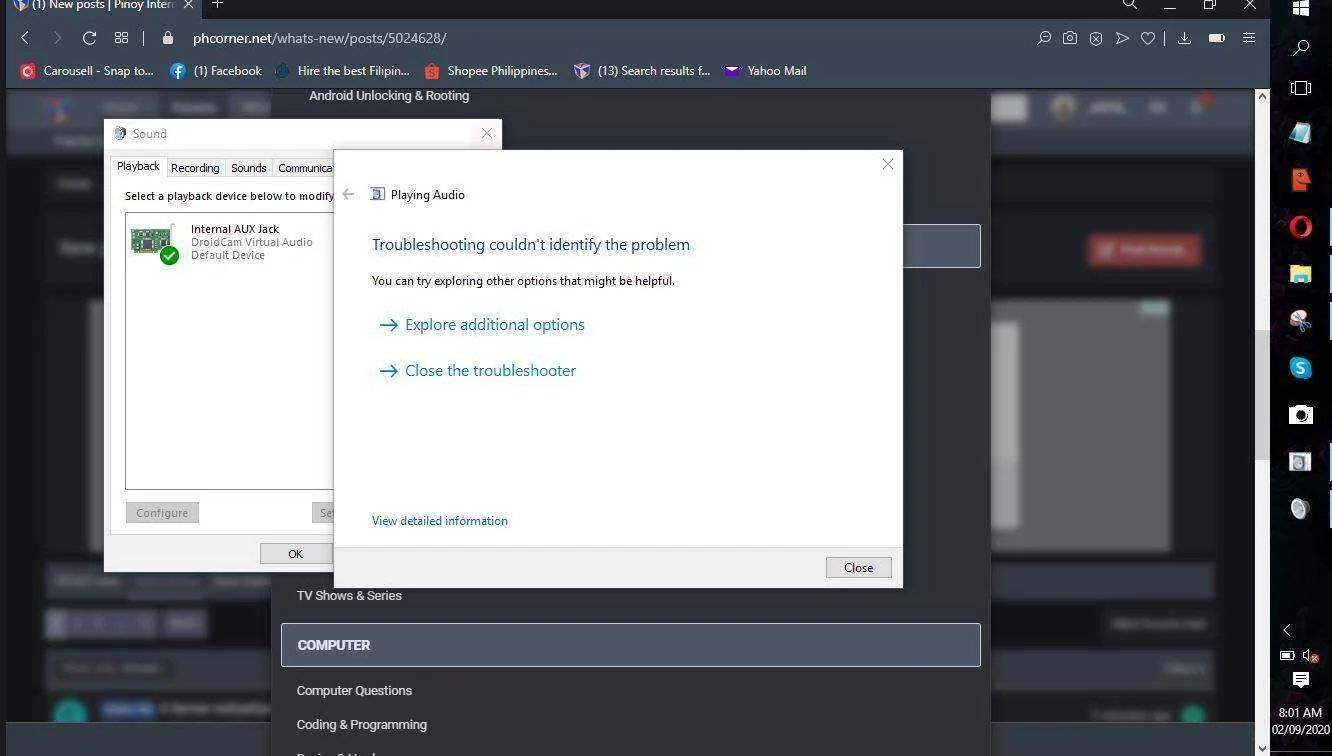1332x756 pixels.
Task: Open File Explorer on the taskbar
Action: pyautogui.click(x=1301, y=273)
